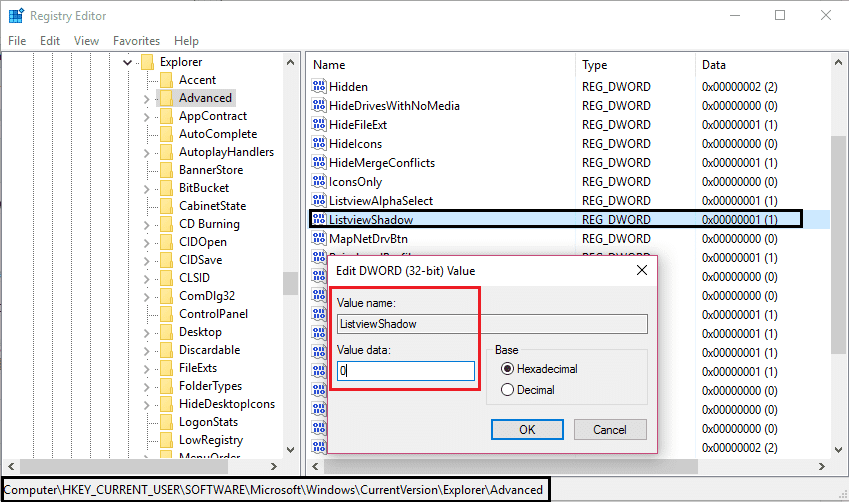The image size is (849, 502).
Task: Click the FolderTypes folder icon
Action: pyautogui.click(x=166, y=386)
